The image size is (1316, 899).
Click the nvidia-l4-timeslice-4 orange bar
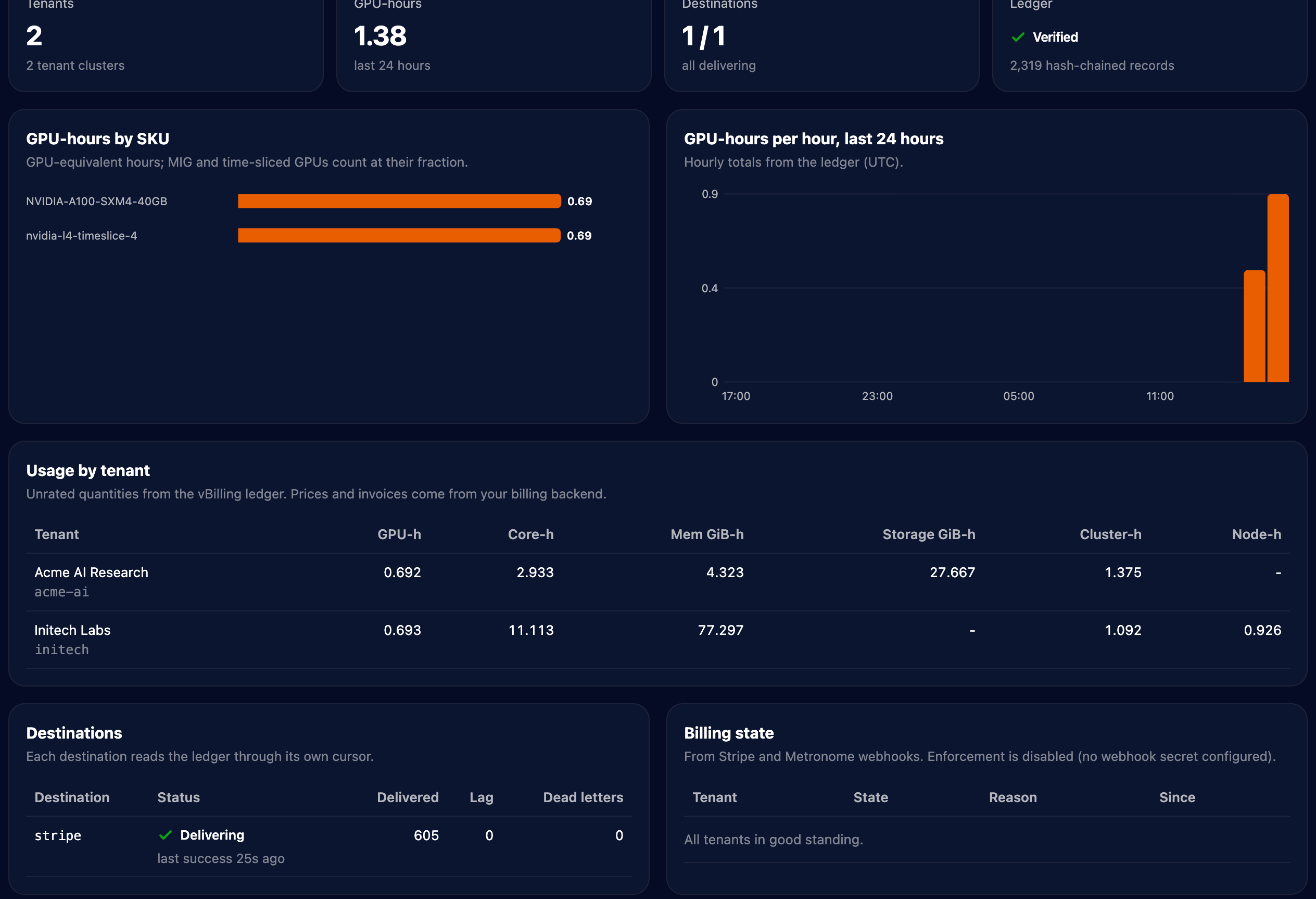pos(399,236)
